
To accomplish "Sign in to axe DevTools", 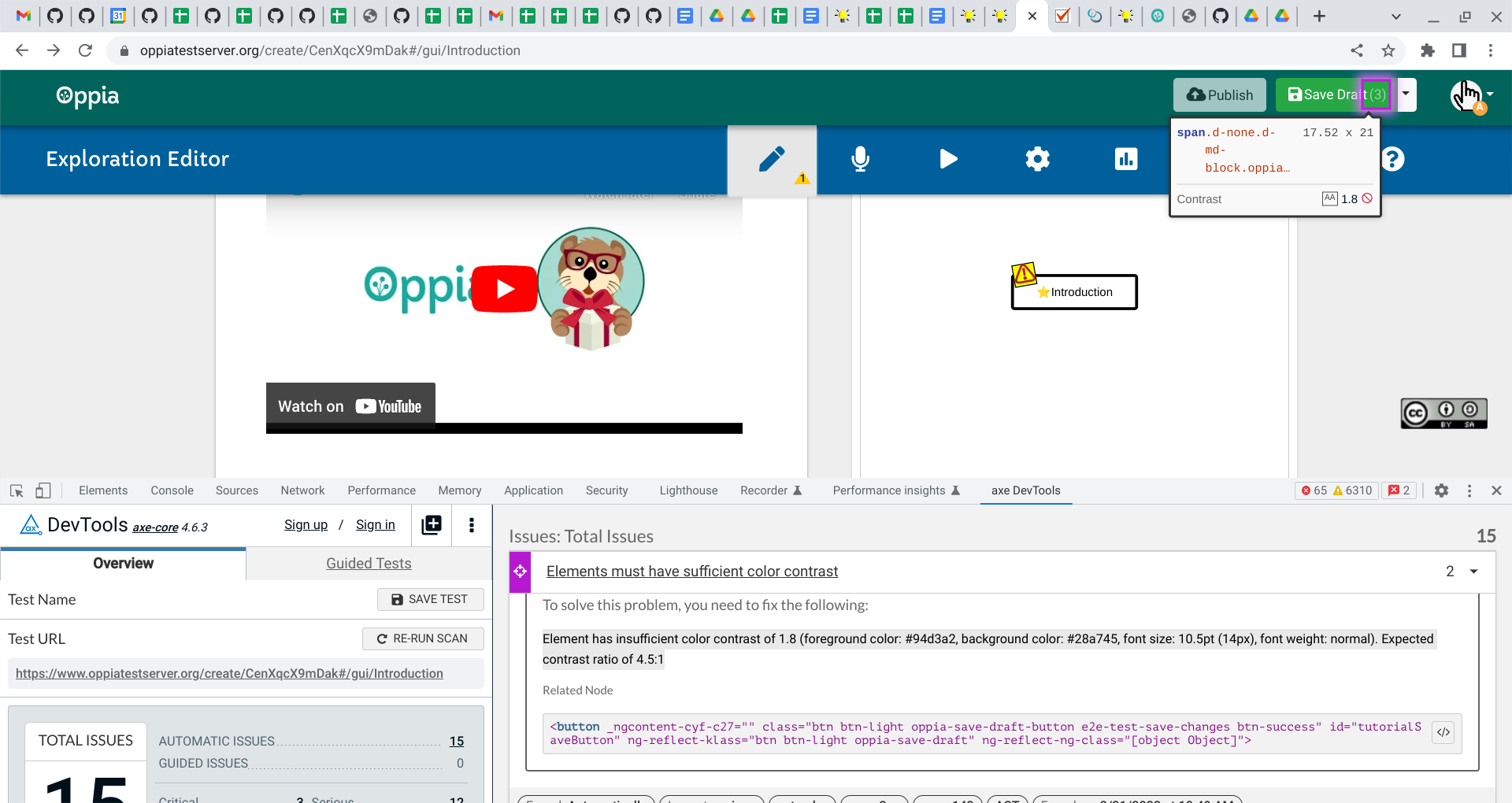I will 376,524.
